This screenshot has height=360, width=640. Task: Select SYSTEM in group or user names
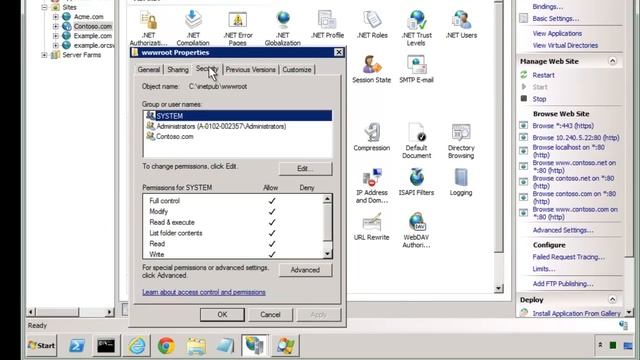[238, 116]
